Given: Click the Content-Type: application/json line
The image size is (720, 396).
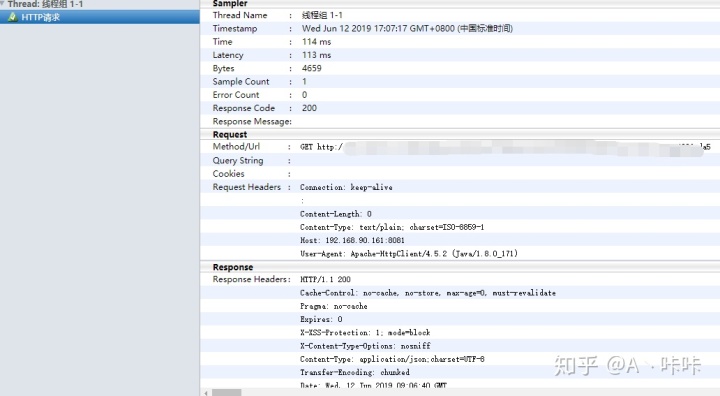Looking at the screenshot, I should [392, 359].
